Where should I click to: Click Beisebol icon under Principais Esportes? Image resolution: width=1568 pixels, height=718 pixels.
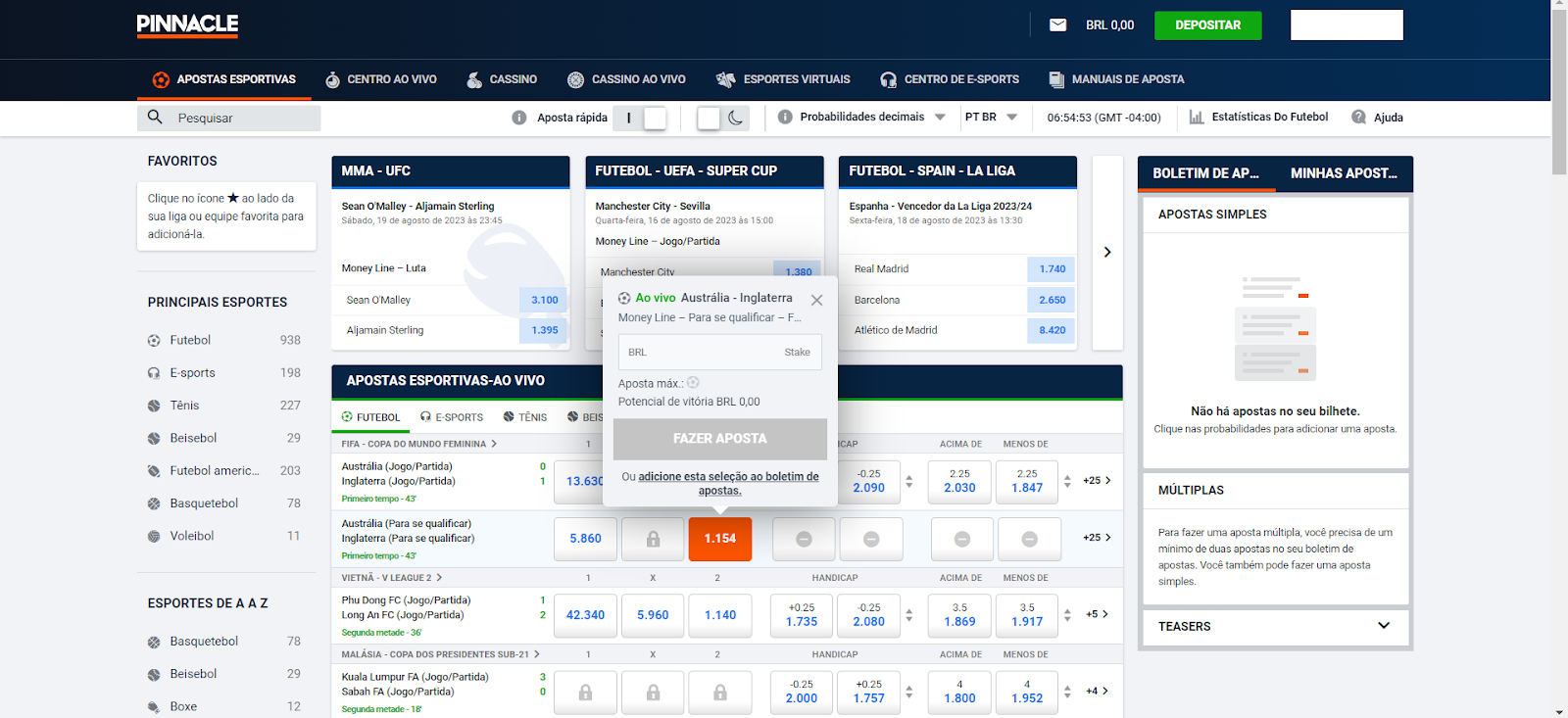pos(154,439)
